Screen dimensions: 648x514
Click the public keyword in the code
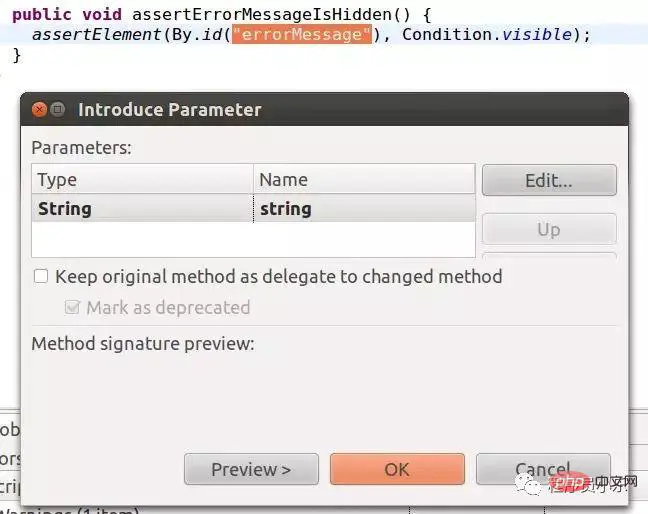point(38,12)
